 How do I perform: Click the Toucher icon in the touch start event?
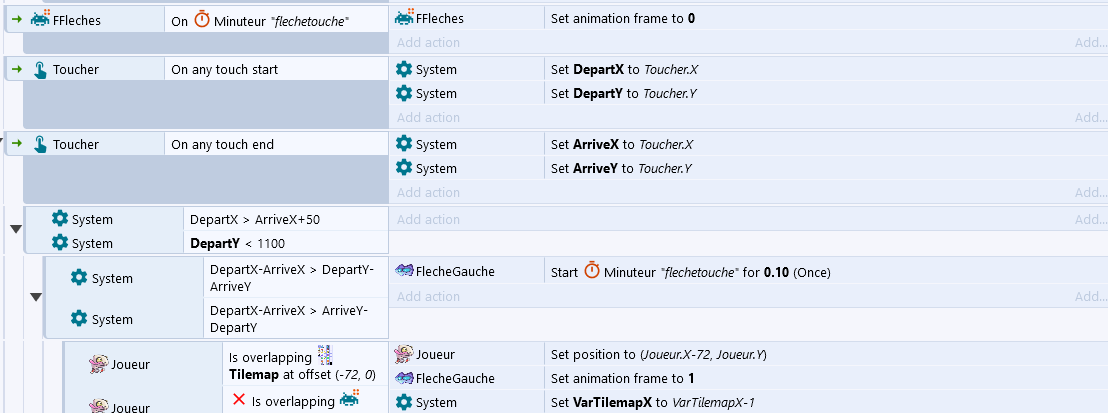click(41, 69)
